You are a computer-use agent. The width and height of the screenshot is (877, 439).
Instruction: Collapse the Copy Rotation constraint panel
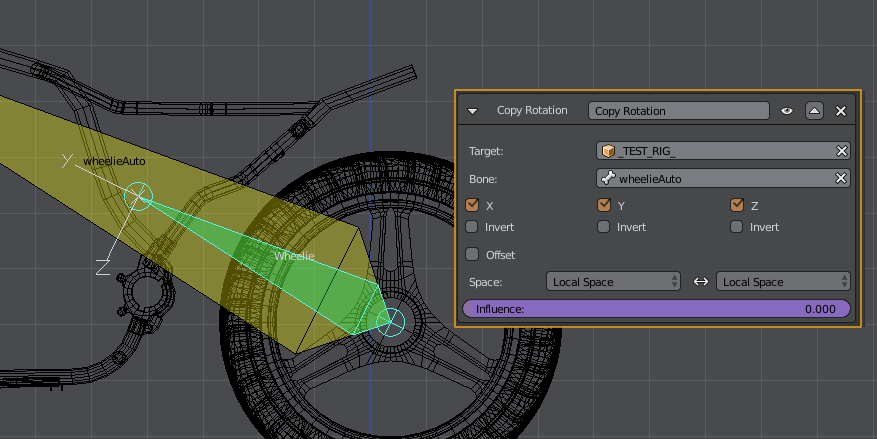[473, 111]
